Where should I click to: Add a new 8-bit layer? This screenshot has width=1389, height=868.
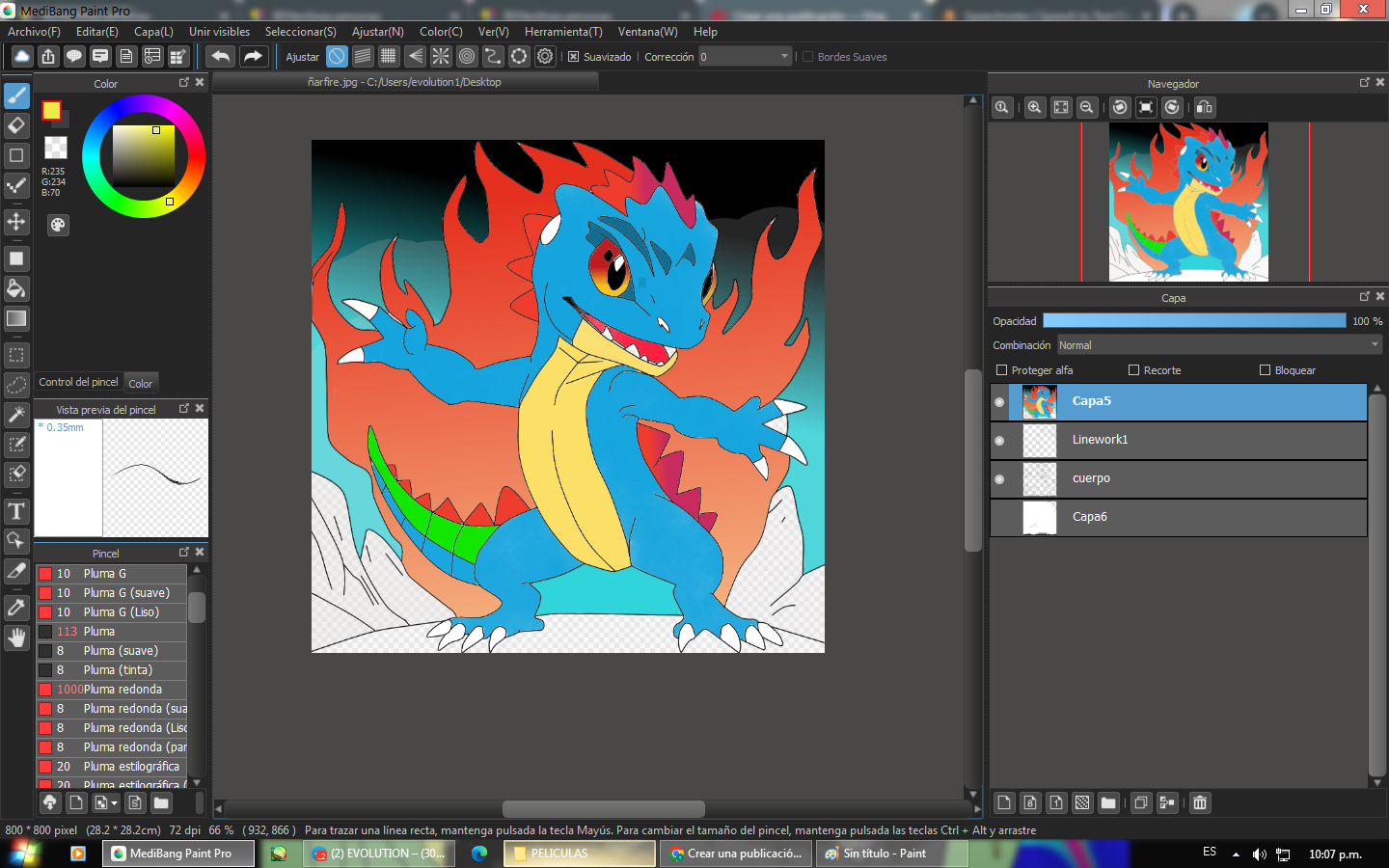pyautogui.click(x=1030, y=802)
